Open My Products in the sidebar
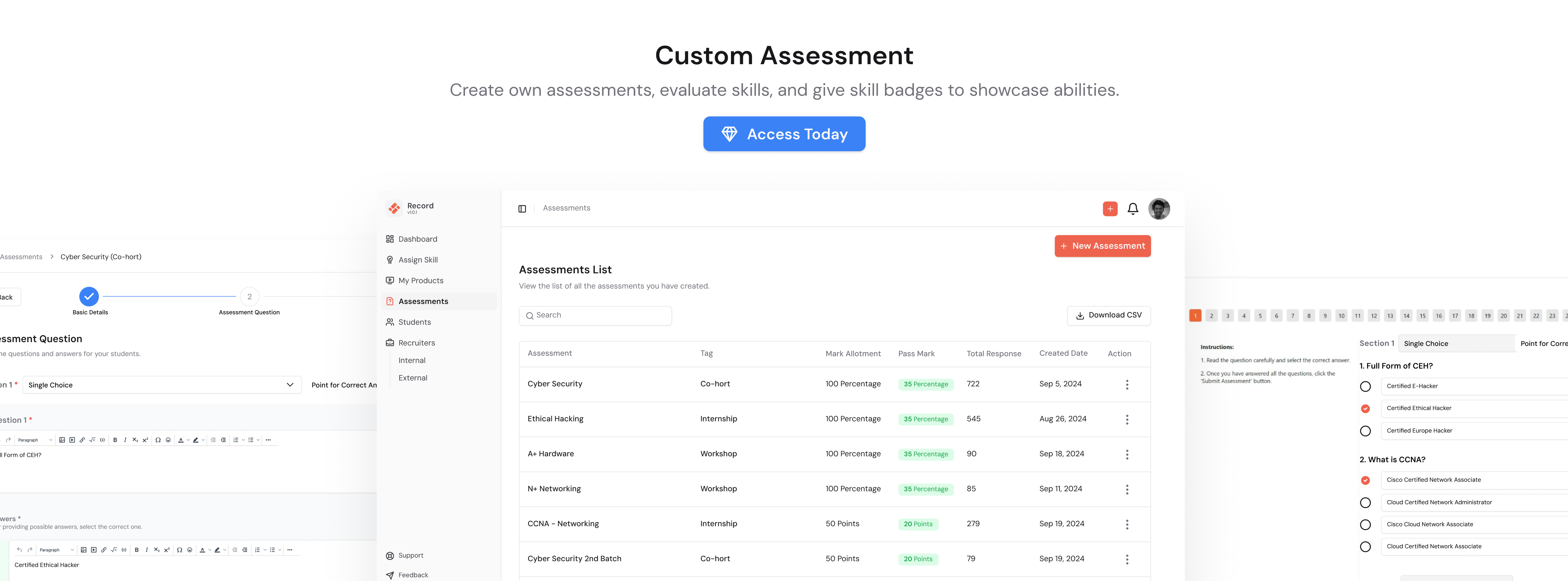The width and height of the screenshot is (1568, 581). pos(420,280)
